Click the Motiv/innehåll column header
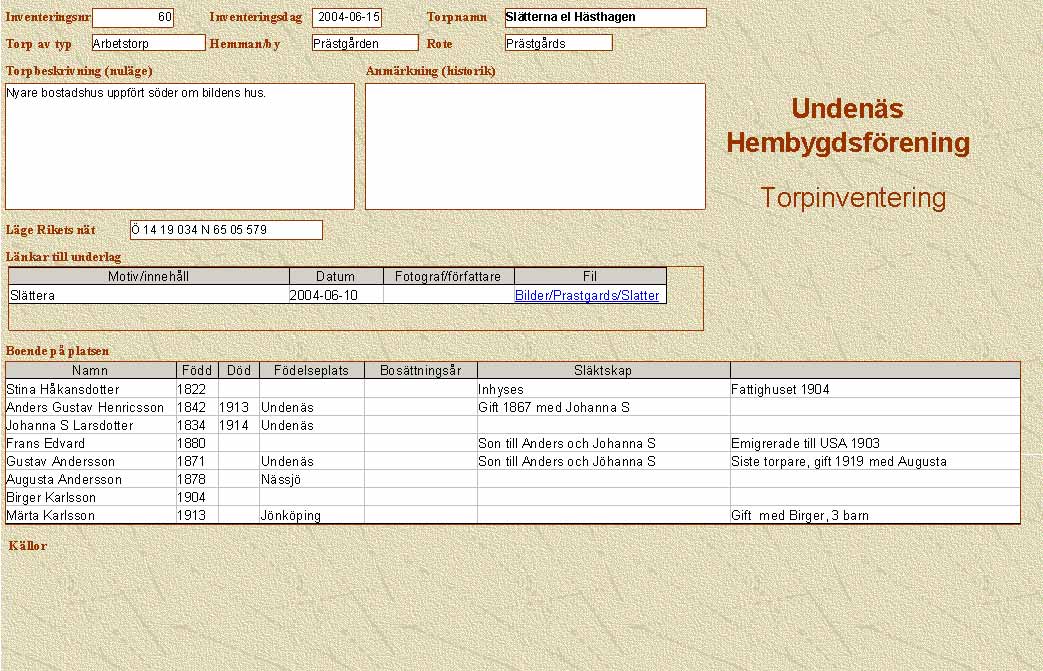 coord(149,276)
